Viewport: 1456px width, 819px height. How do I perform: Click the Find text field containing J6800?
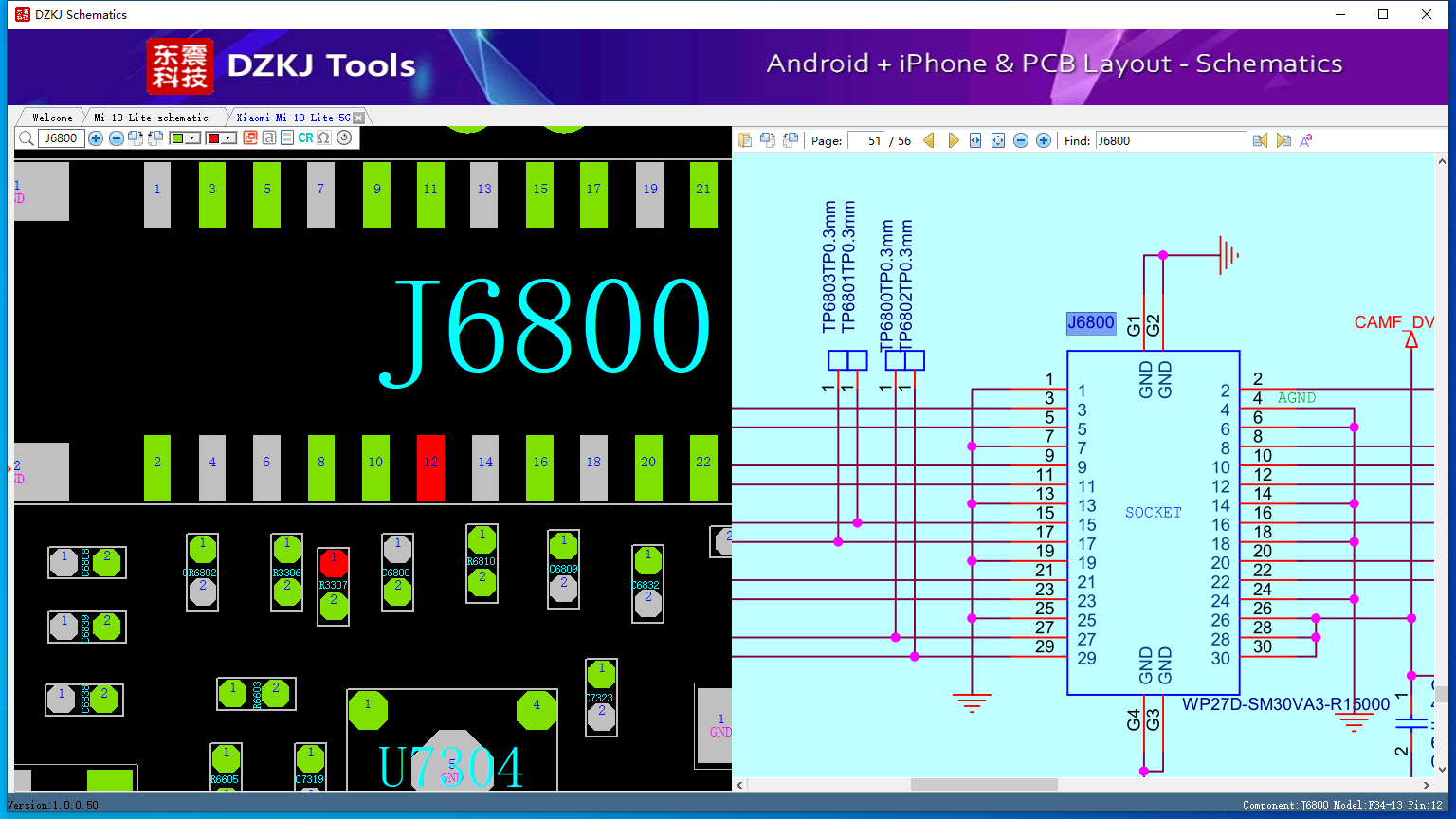1172,140
